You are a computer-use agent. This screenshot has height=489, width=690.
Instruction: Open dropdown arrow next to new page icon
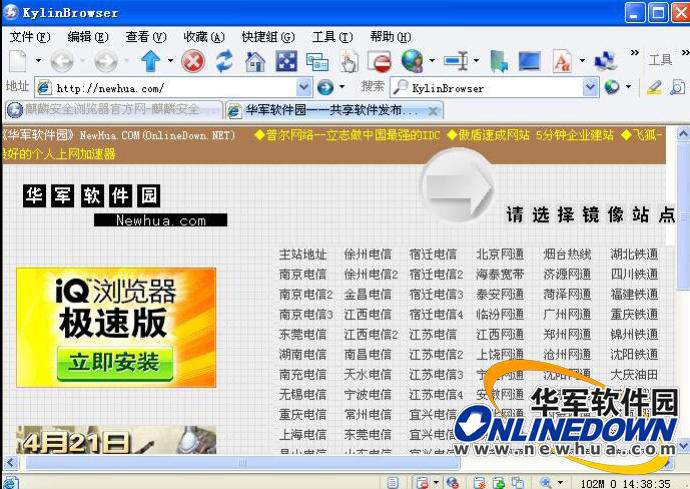pos(38,61)
